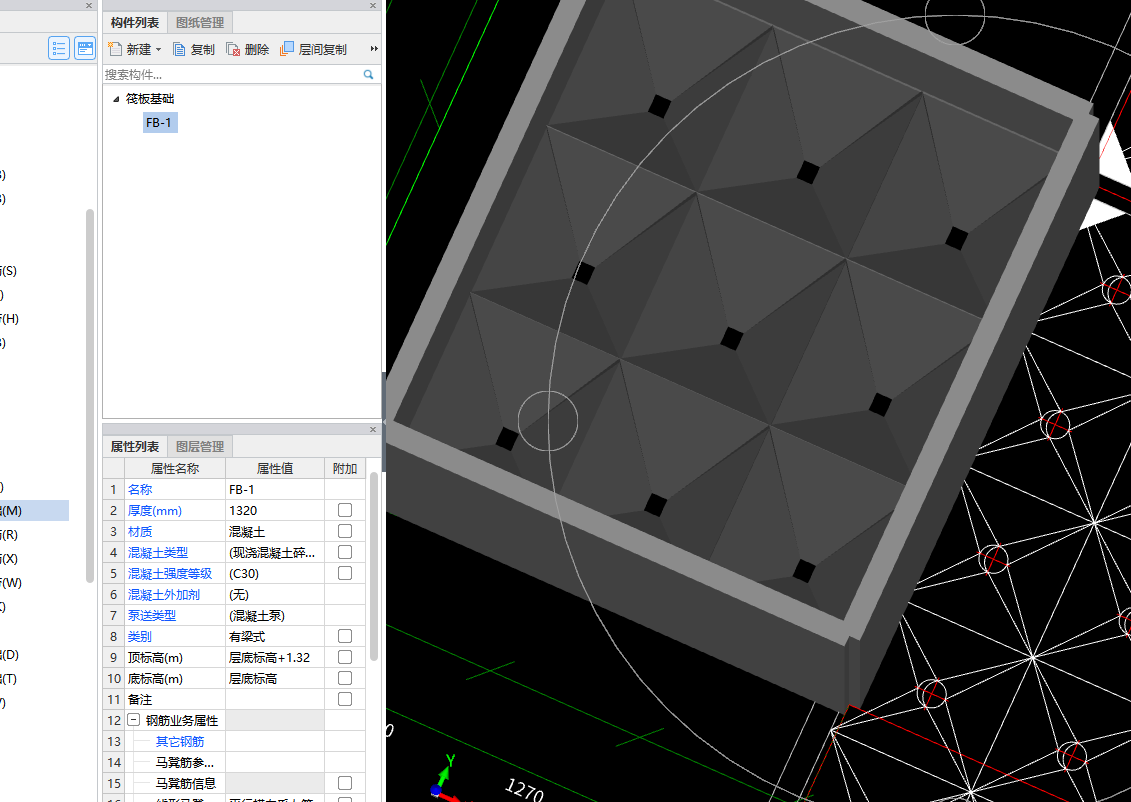The image size is (1131, 802).
Task: Toggle the 备注 attach checkbox
Action: [345, 699]
